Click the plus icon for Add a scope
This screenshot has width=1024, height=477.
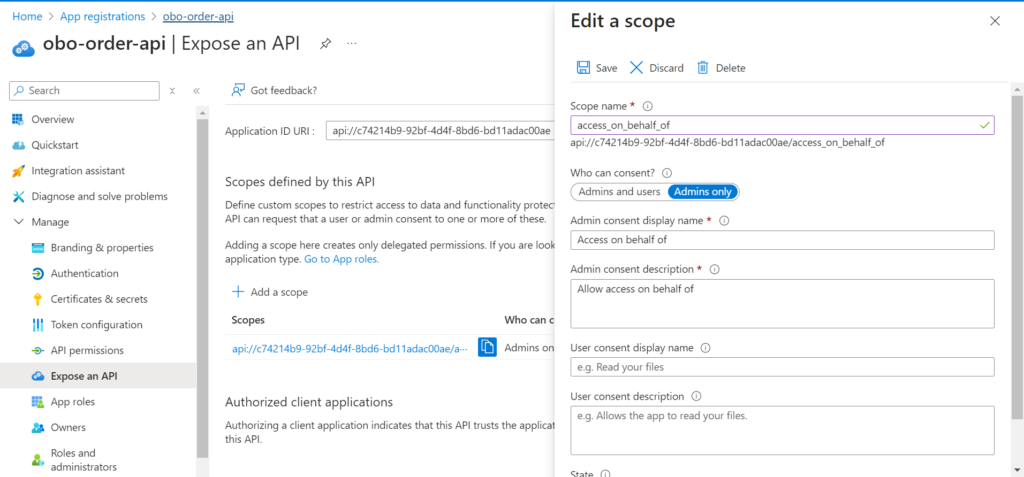[238, 291]
